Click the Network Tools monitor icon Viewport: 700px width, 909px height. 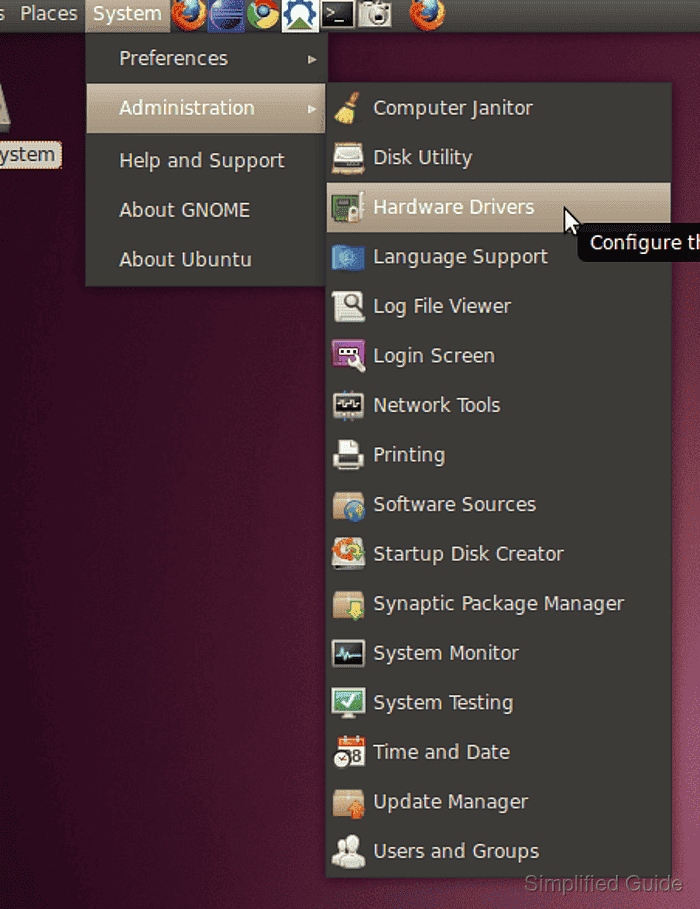coord(347,405)
